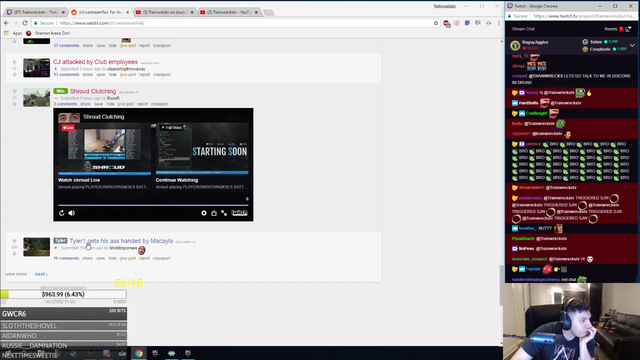This screenshot has height=360, width=640.
Task: Click the Twitch popout chat address bar
Action: [x=583, y=16]
